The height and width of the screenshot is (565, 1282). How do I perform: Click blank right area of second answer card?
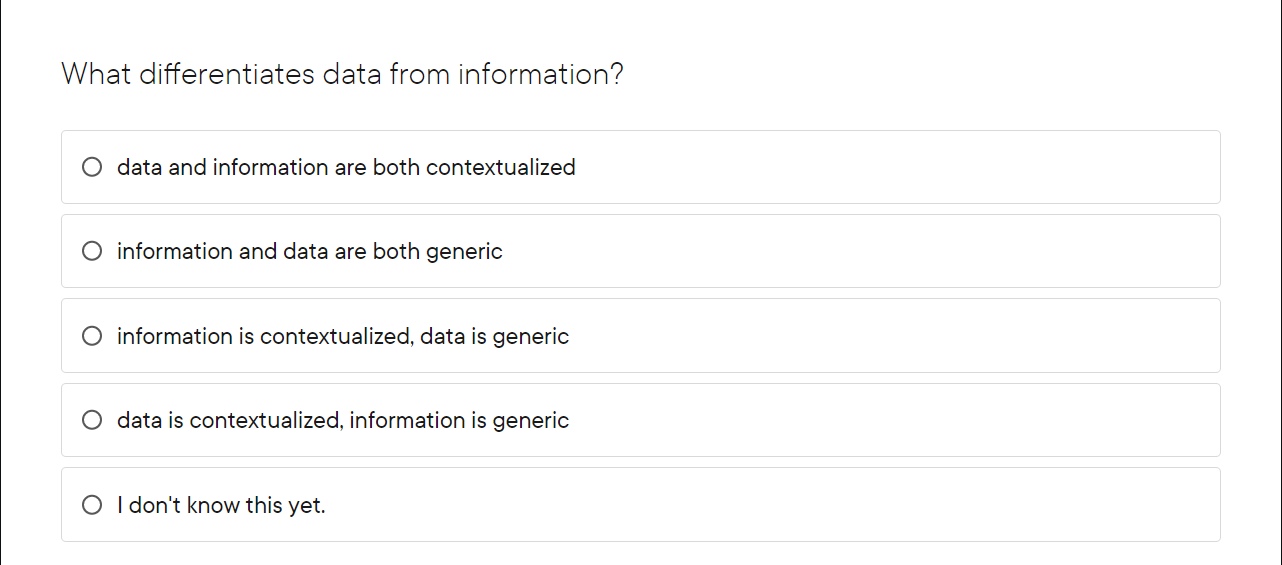pos(900,251)
